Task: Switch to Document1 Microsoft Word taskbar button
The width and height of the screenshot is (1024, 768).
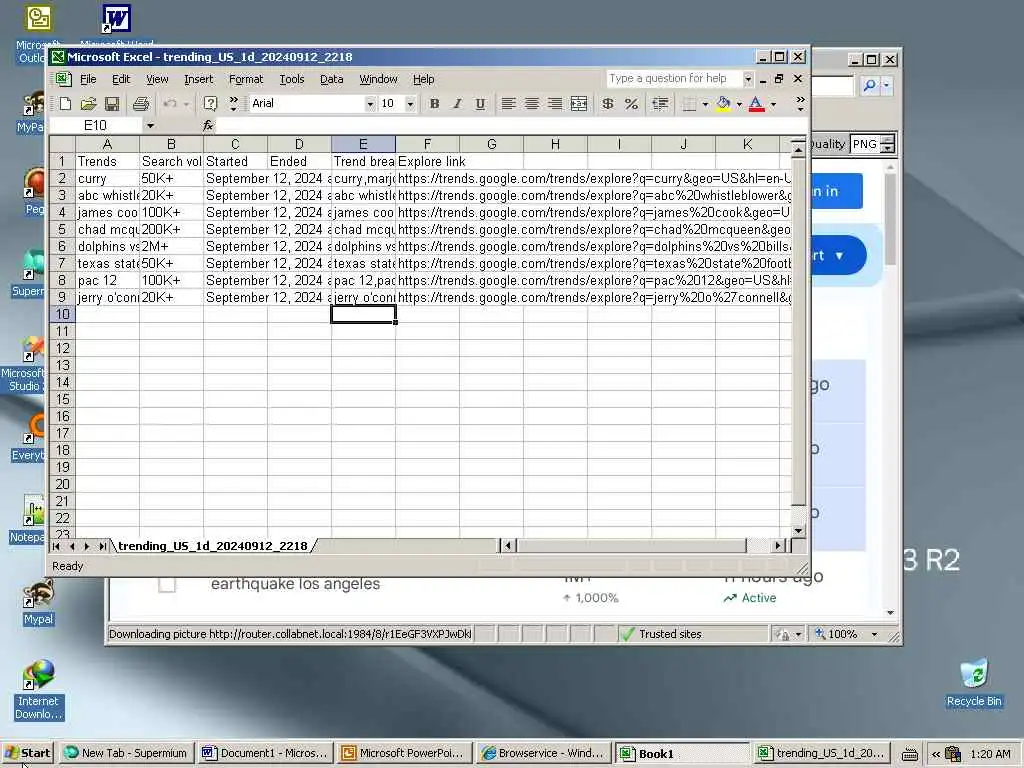Action: (x=264, y=753)
